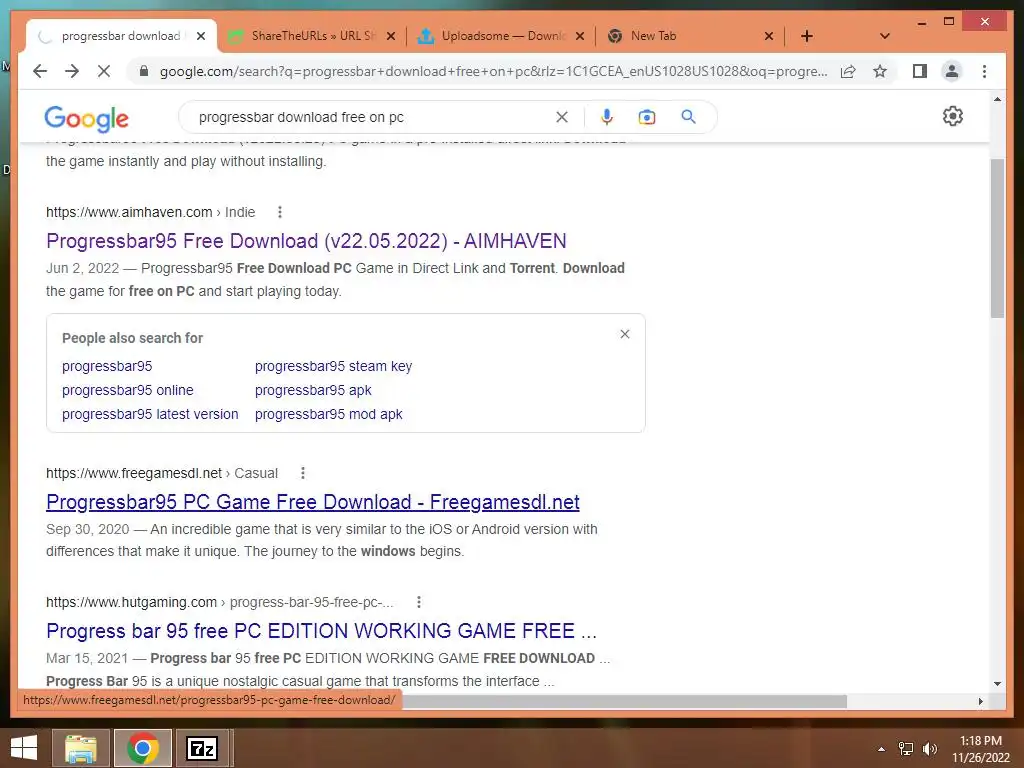
Task: Open 7-Zip from the taskbar
Action: tap(202, 748)
